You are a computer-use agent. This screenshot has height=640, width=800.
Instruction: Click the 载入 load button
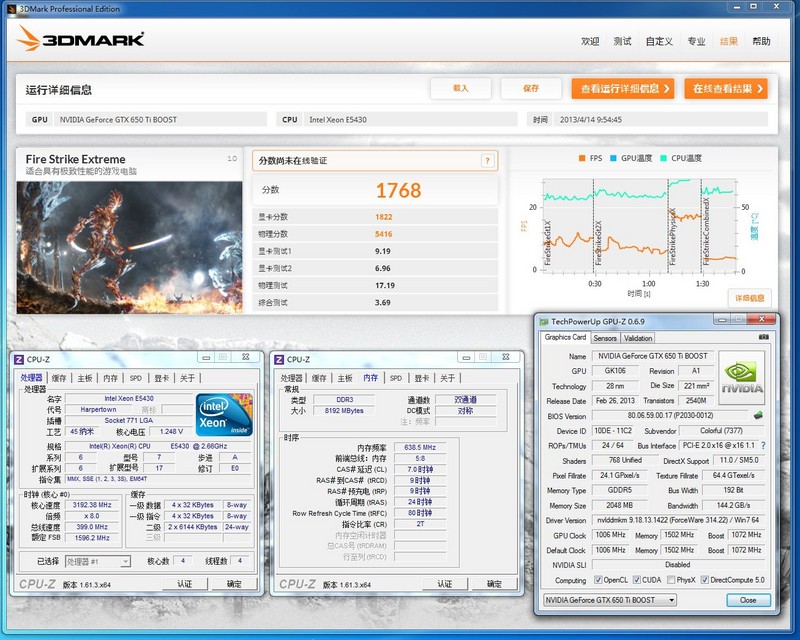coord(461,88)
